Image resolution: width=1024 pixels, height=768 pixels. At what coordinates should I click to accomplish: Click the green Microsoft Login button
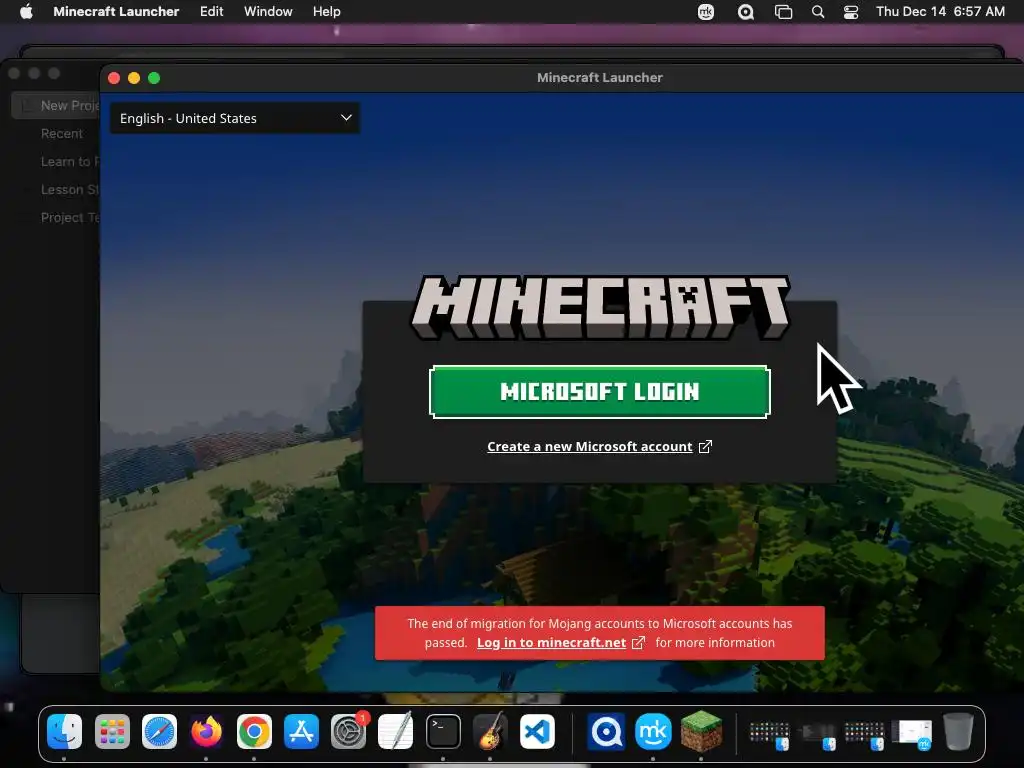pyautogui.click(x=600, y=392)
